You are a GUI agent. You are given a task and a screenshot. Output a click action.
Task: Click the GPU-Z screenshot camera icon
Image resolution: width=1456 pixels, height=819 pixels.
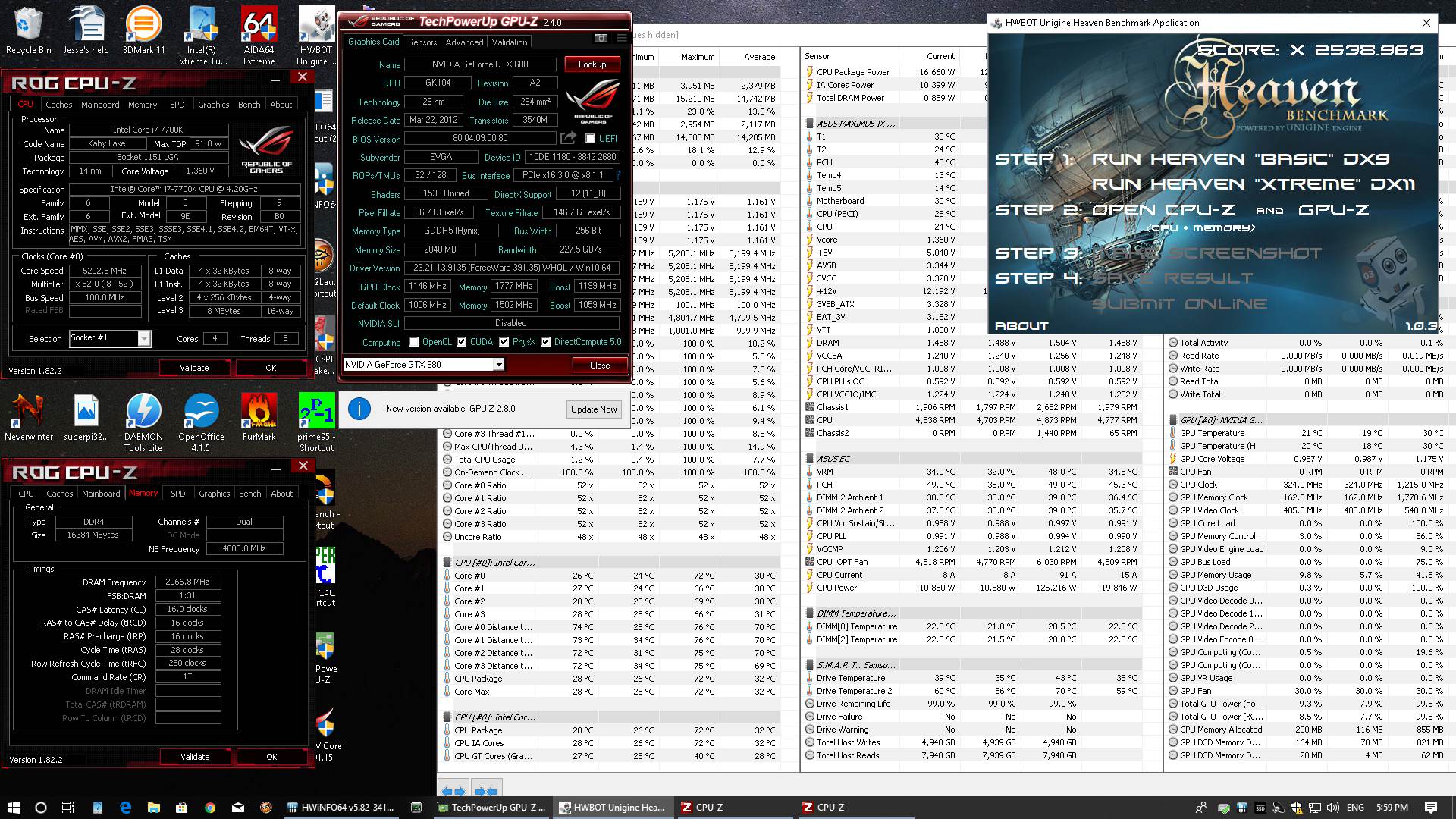pos(601,38)
